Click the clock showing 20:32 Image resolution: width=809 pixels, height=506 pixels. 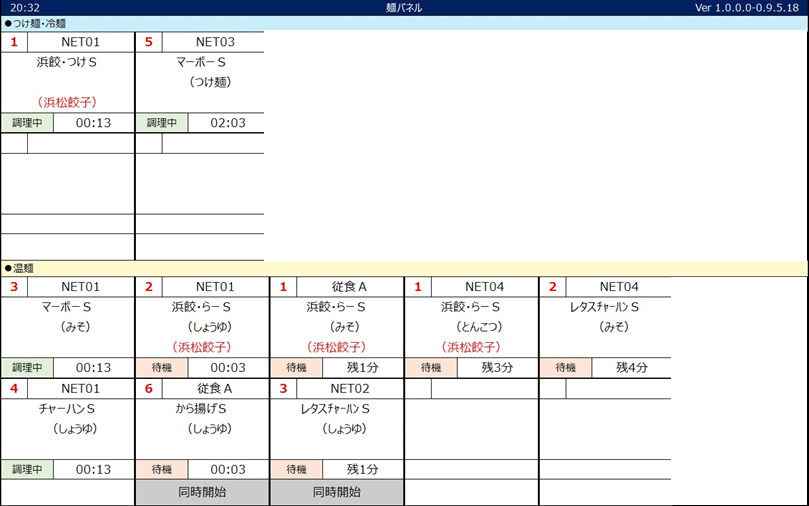point(19,7)
